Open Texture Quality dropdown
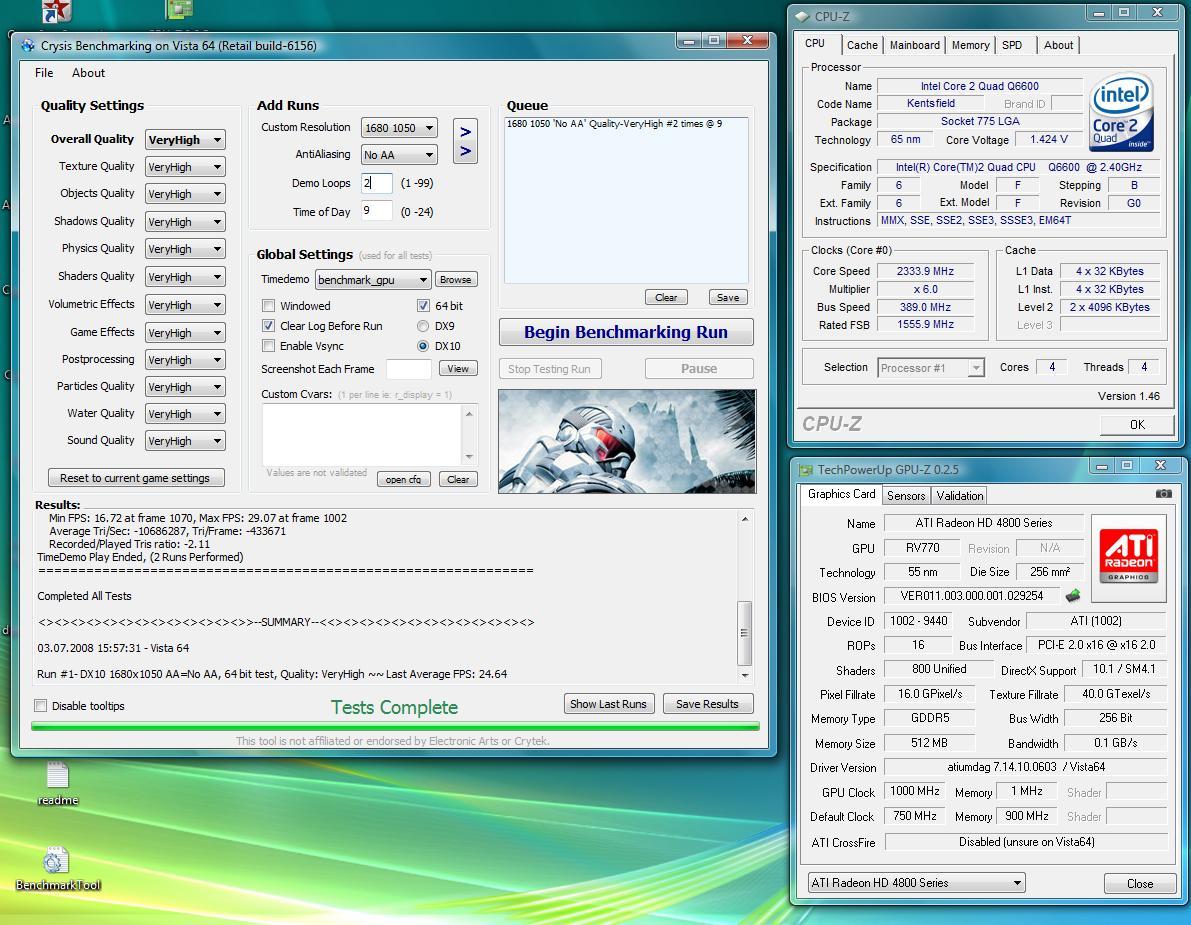Screen dimensions: 1191x925 pyautogui.click(x=185, y=167)
